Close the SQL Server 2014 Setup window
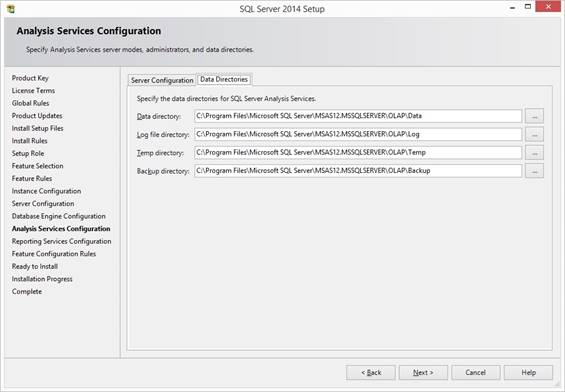Image resolution: width=565 pixels, height=392 pixels. pyautogui.click(x=548, y=7)
